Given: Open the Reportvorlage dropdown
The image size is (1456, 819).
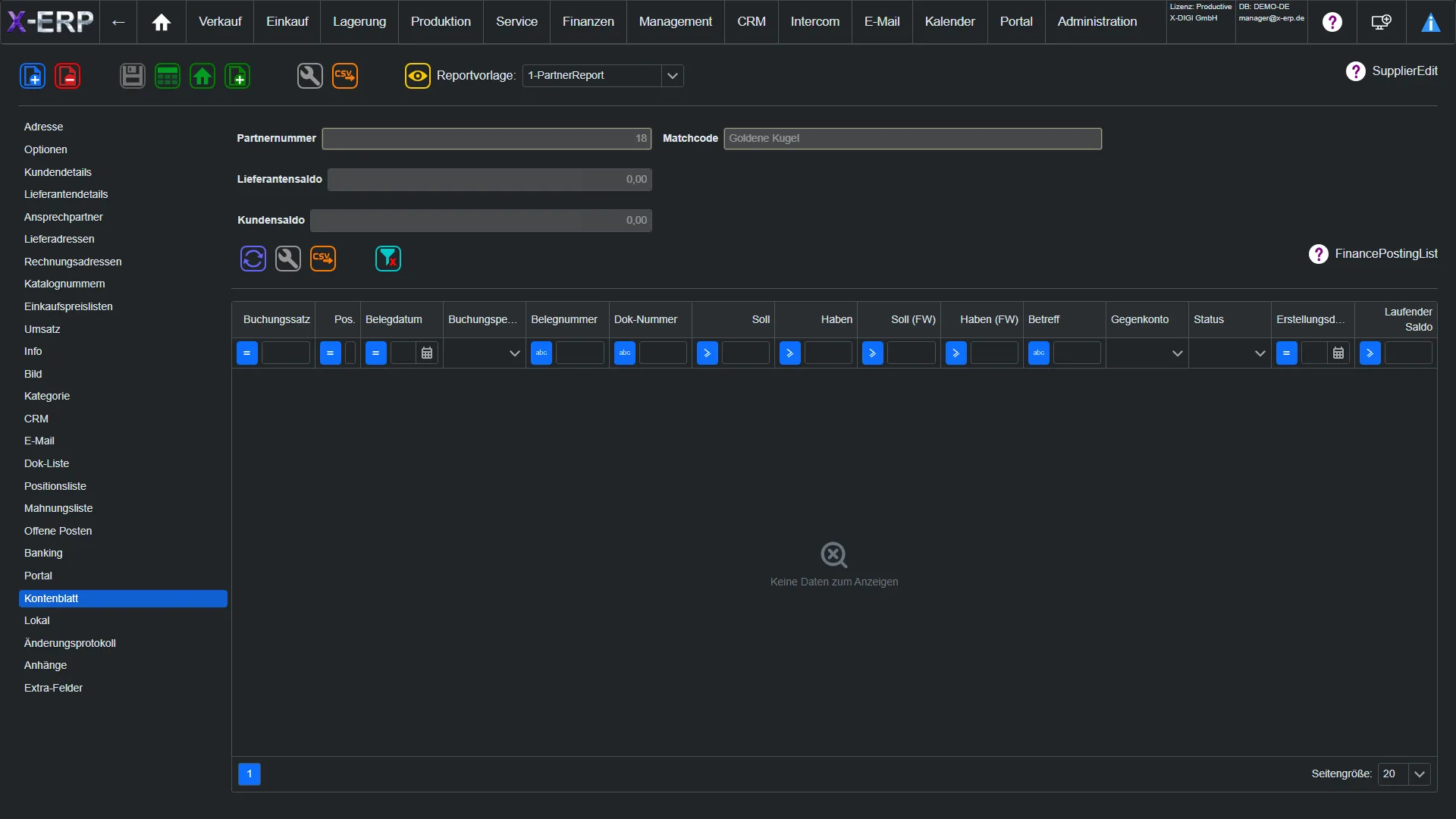Looking at the screenshot, I should [x=672, y=76].
